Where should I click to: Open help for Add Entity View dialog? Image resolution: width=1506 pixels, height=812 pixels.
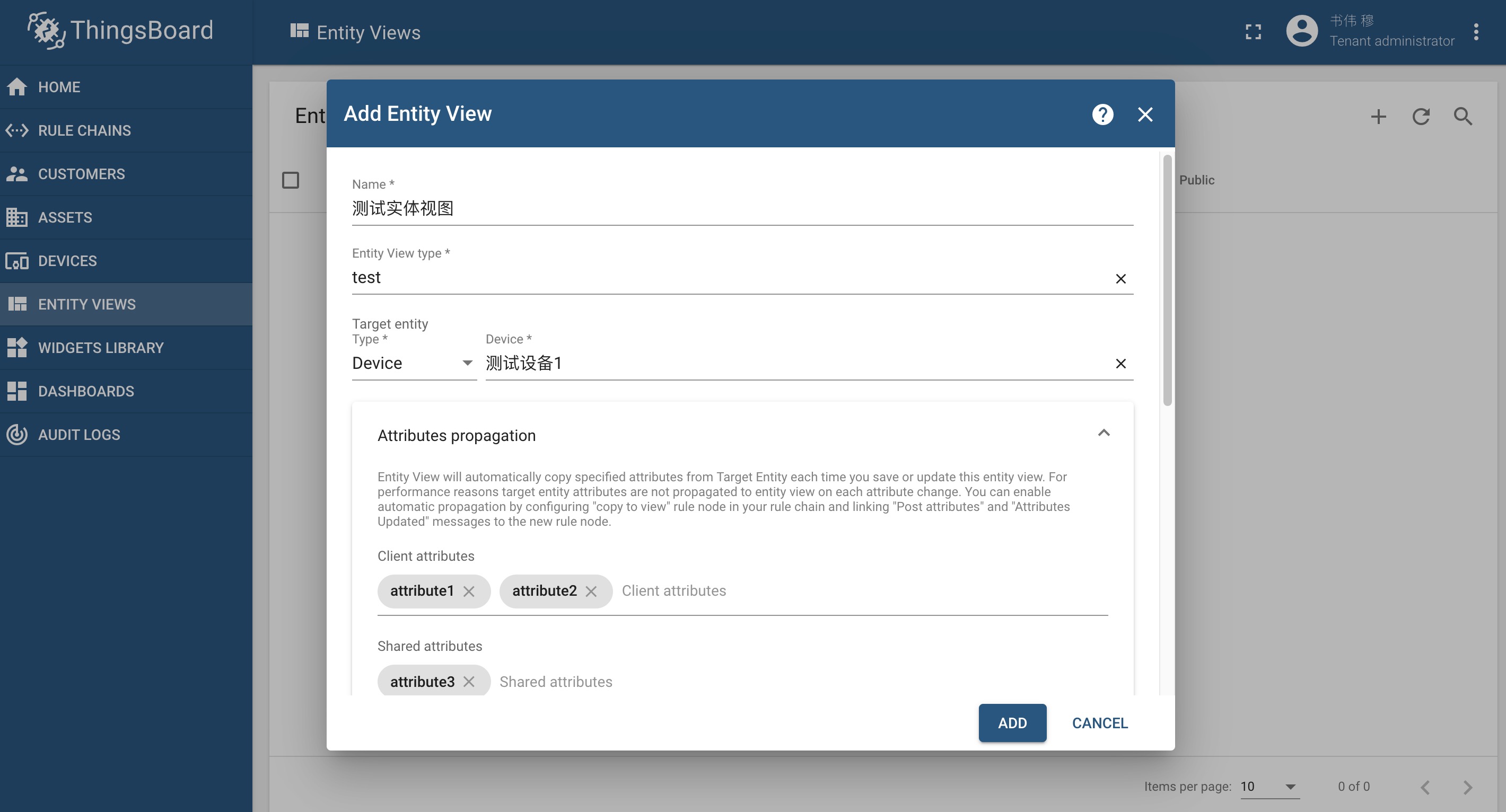pos(1102,114)
